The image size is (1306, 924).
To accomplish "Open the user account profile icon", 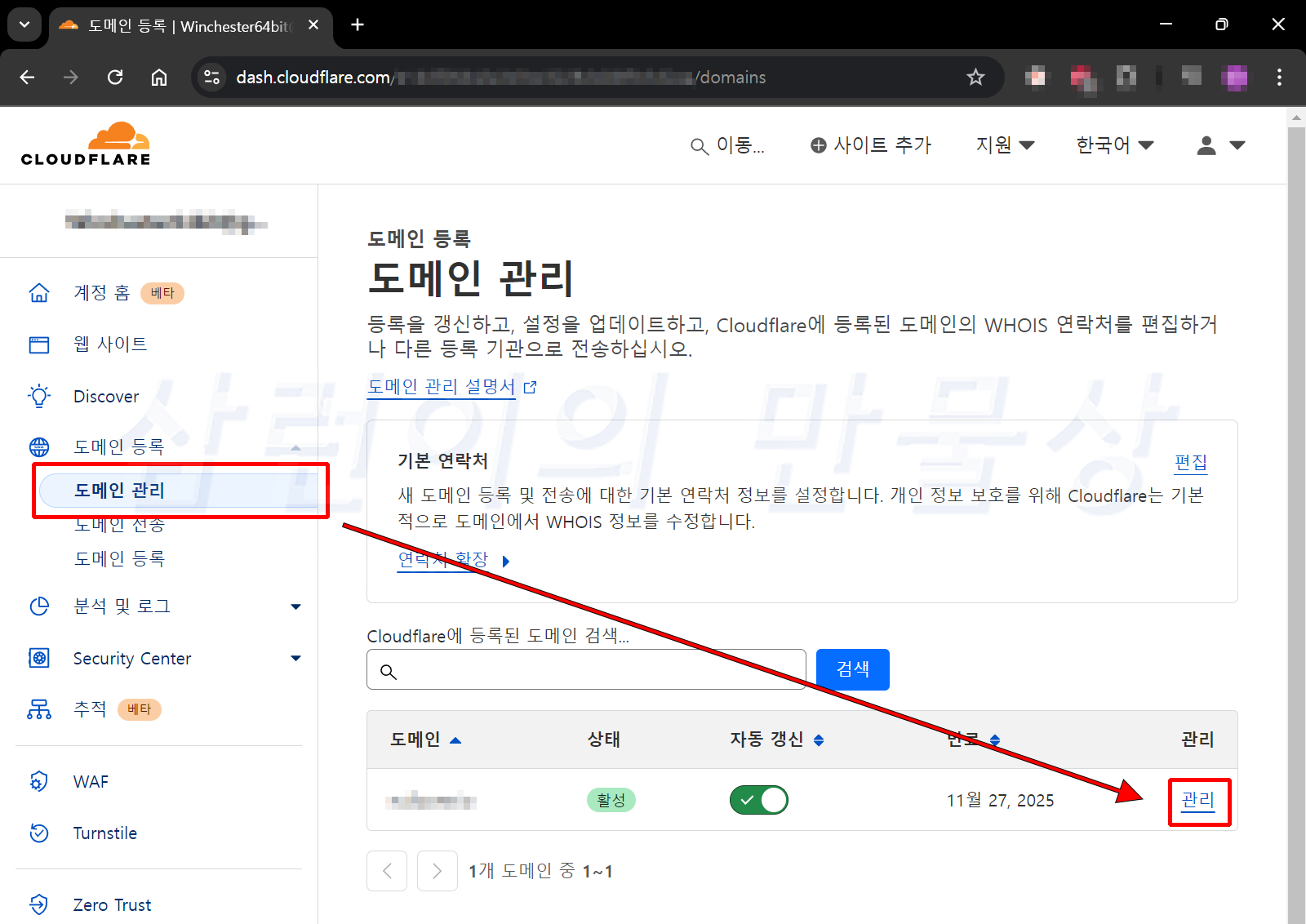I will 1206,145.
